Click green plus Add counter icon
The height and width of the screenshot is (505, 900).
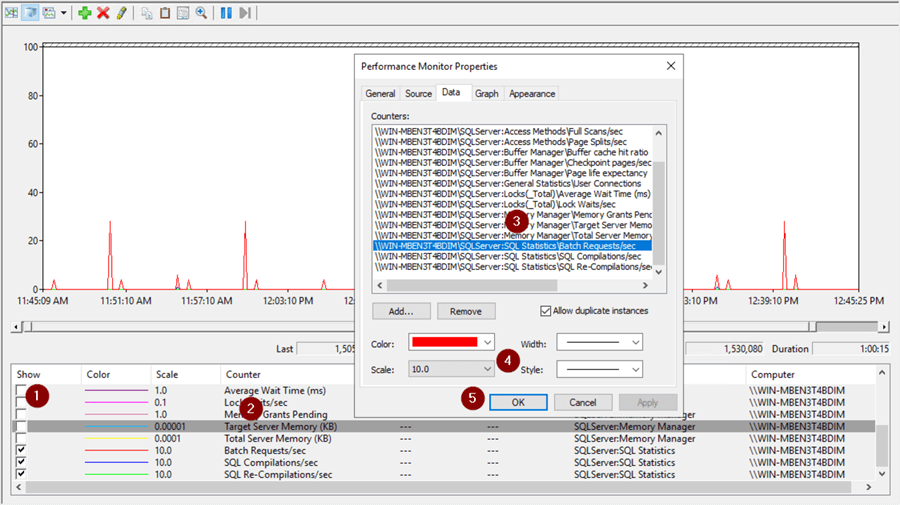point(85,13)
